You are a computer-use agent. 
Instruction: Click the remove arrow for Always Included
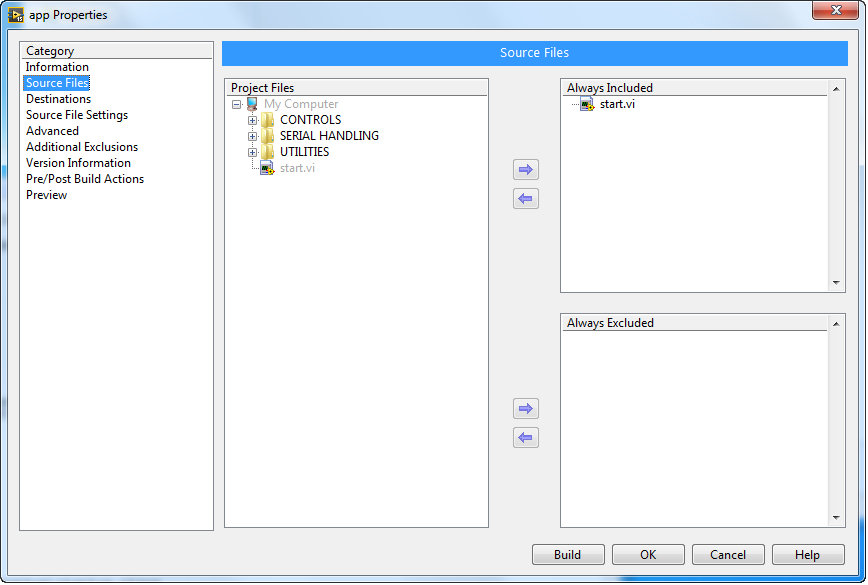[x=525, y=199]
